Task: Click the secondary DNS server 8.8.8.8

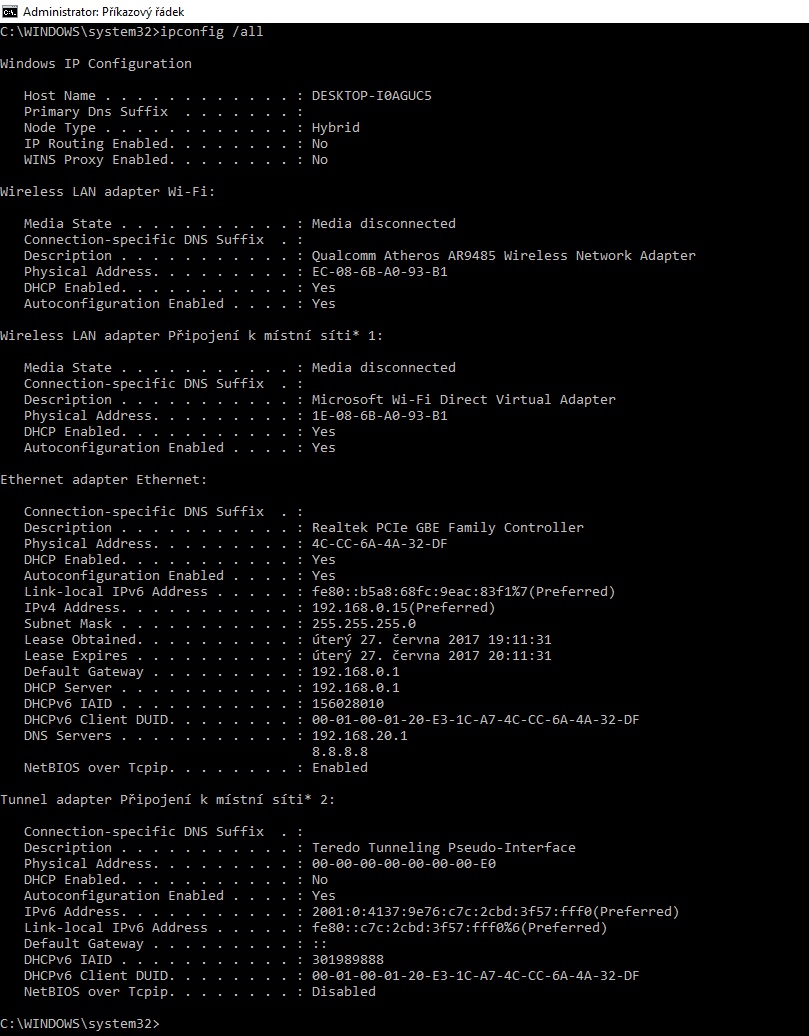Action: 339,752
